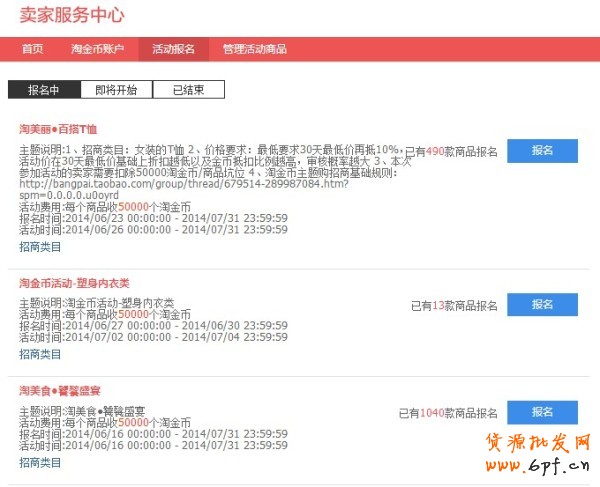This screenshot has height=487, width=600.
Task: Click the 卖家服务中心 page title
Action: (72, 15)
